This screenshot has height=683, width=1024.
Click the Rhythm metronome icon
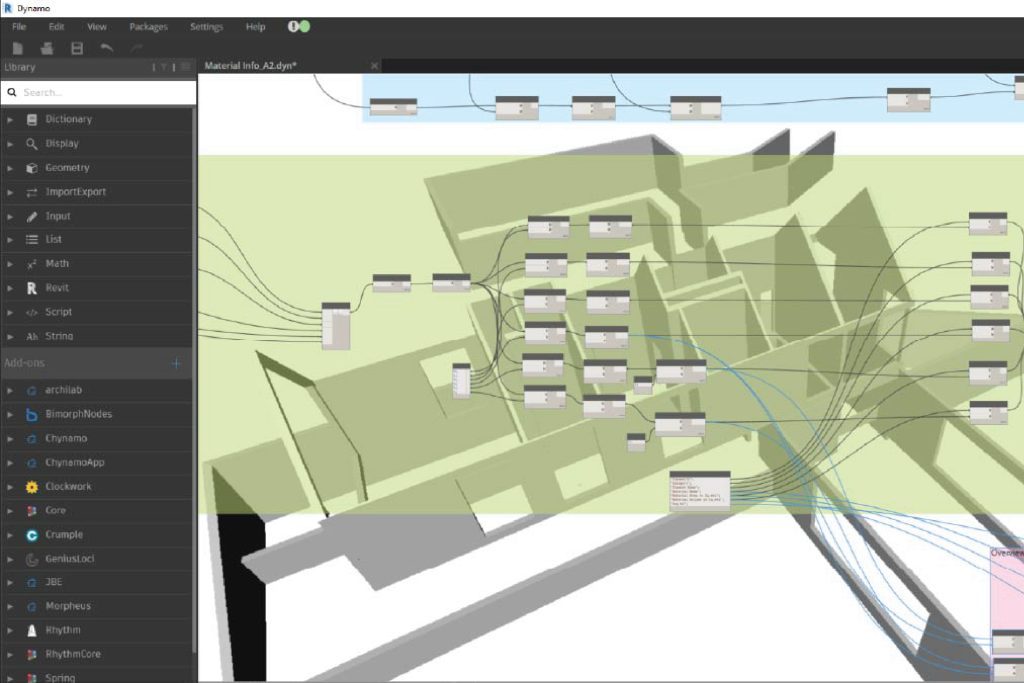click(x=32, y=631)
